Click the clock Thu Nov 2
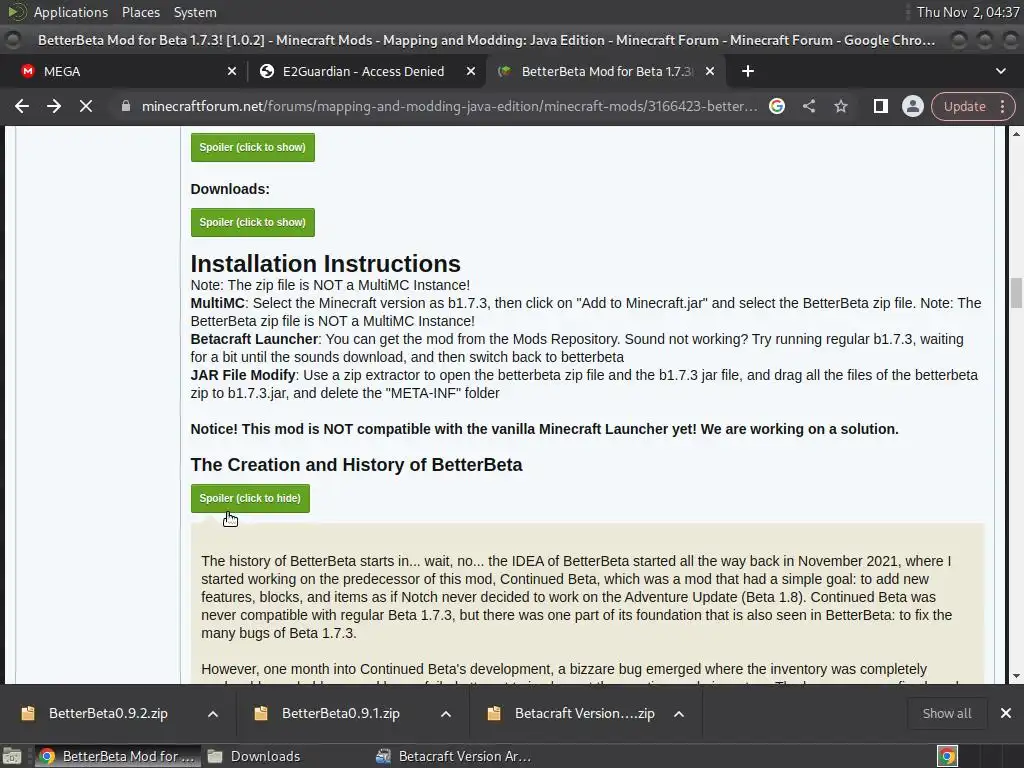 coord(968,12)
